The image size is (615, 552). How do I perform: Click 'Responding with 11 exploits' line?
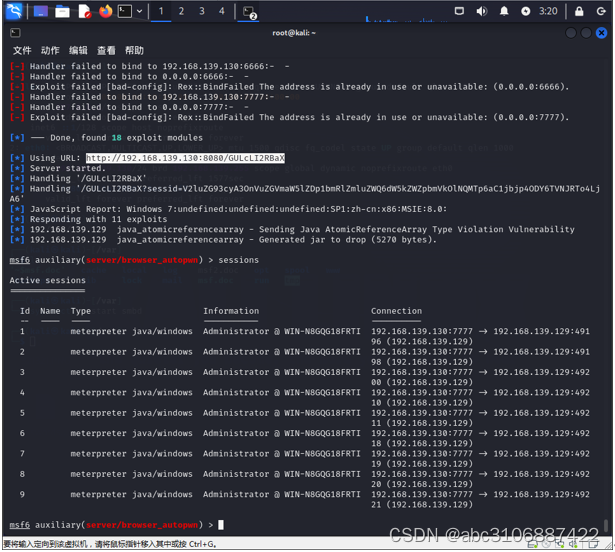[x=98, y=219]
